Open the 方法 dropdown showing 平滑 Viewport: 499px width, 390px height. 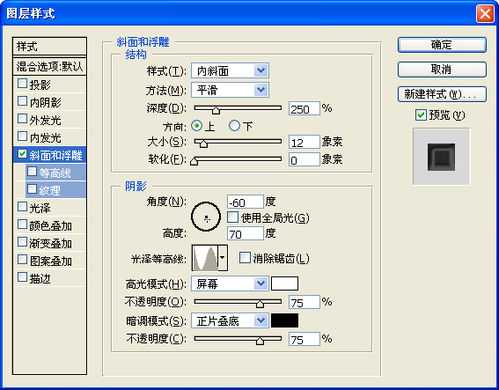click(x=230, y=90)
